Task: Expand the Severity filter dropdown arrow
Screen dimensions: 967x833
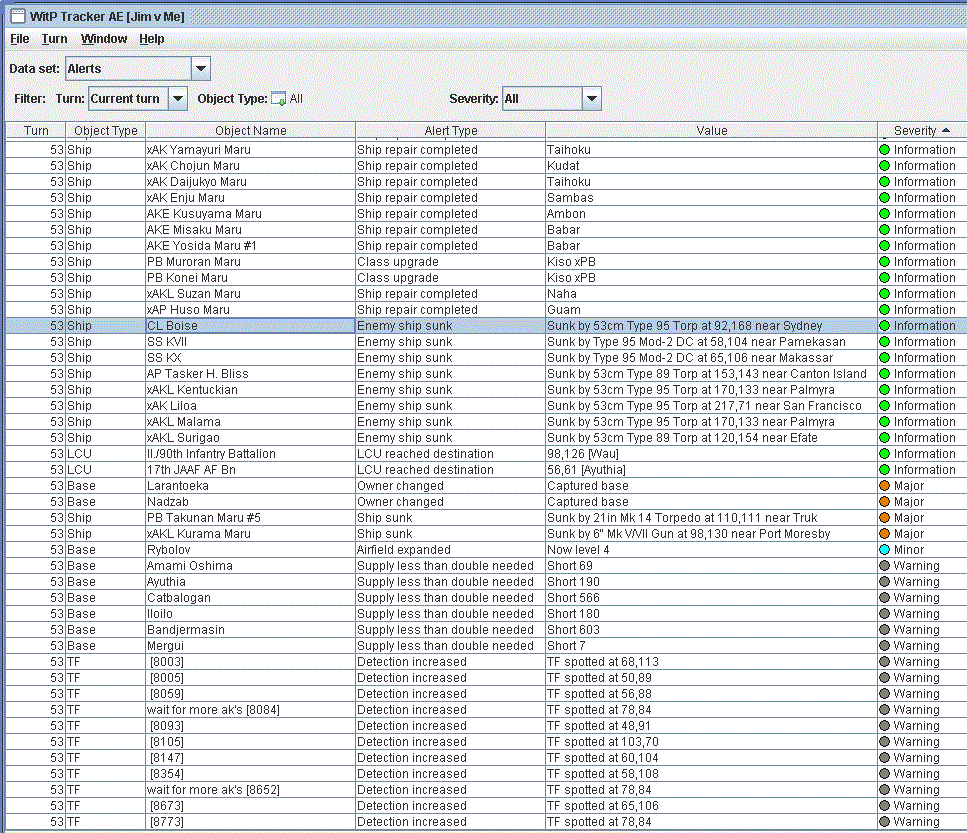Action: coord(591,99)
